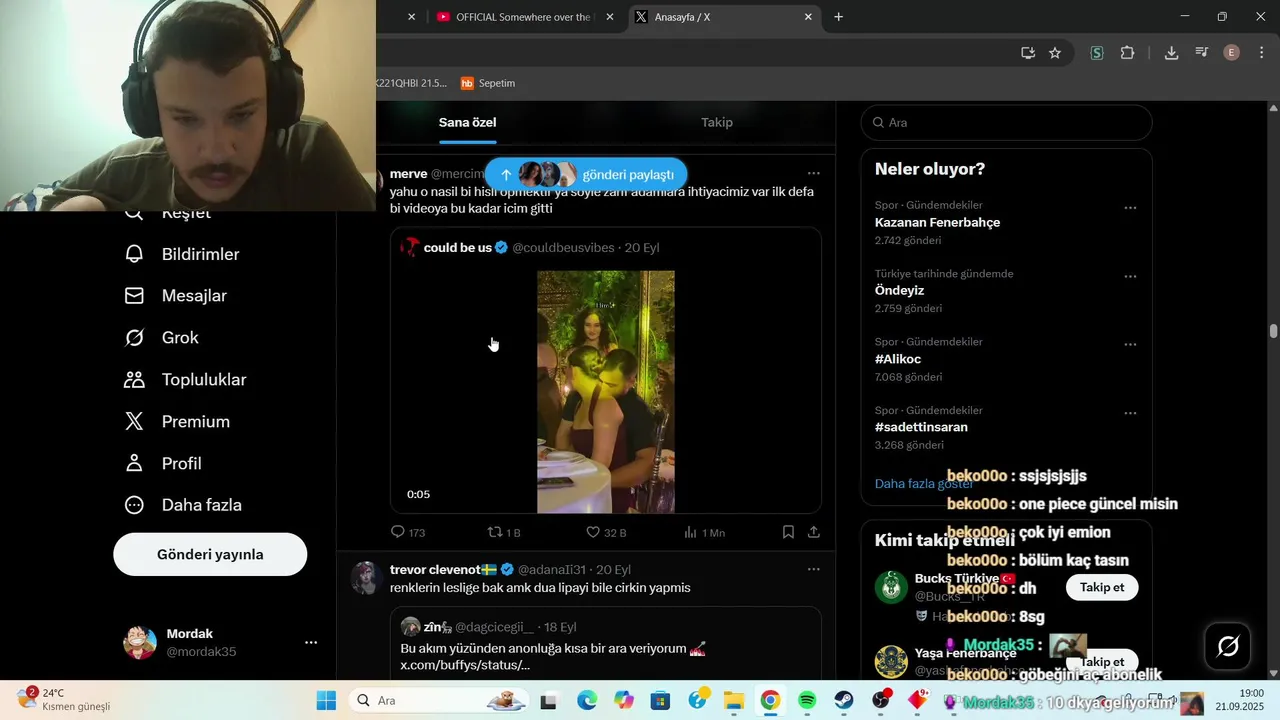Open Spotify from the taskbar
This screenshot has height=720, width=1280.
coord(807,701)
